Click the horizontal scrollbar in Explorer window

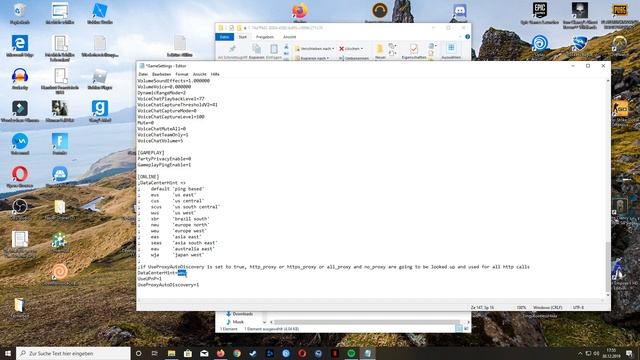(x=367, y=322)
